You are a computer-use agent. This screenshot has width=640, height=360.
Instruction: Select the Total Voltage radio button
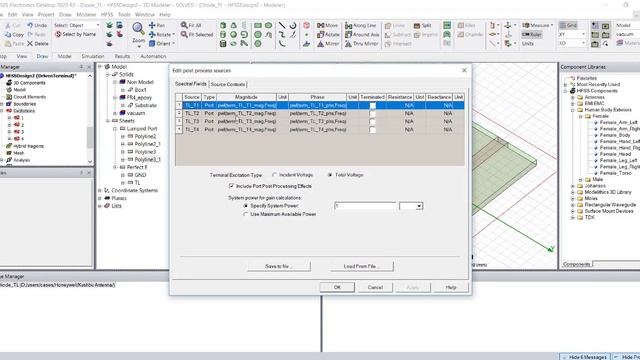pos(330,175)
